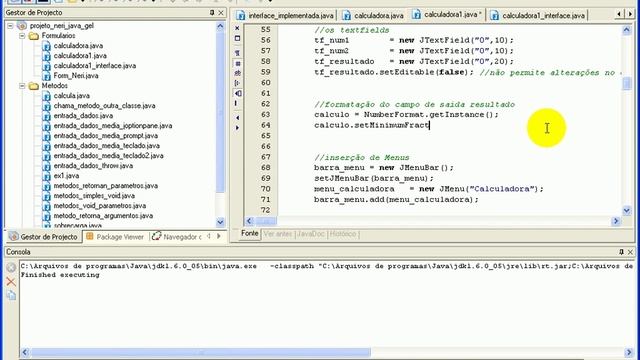The height and width of the screenshot is (360, 640).
Task: Select metodos_void_parametros.java
Action: point(100,206)
